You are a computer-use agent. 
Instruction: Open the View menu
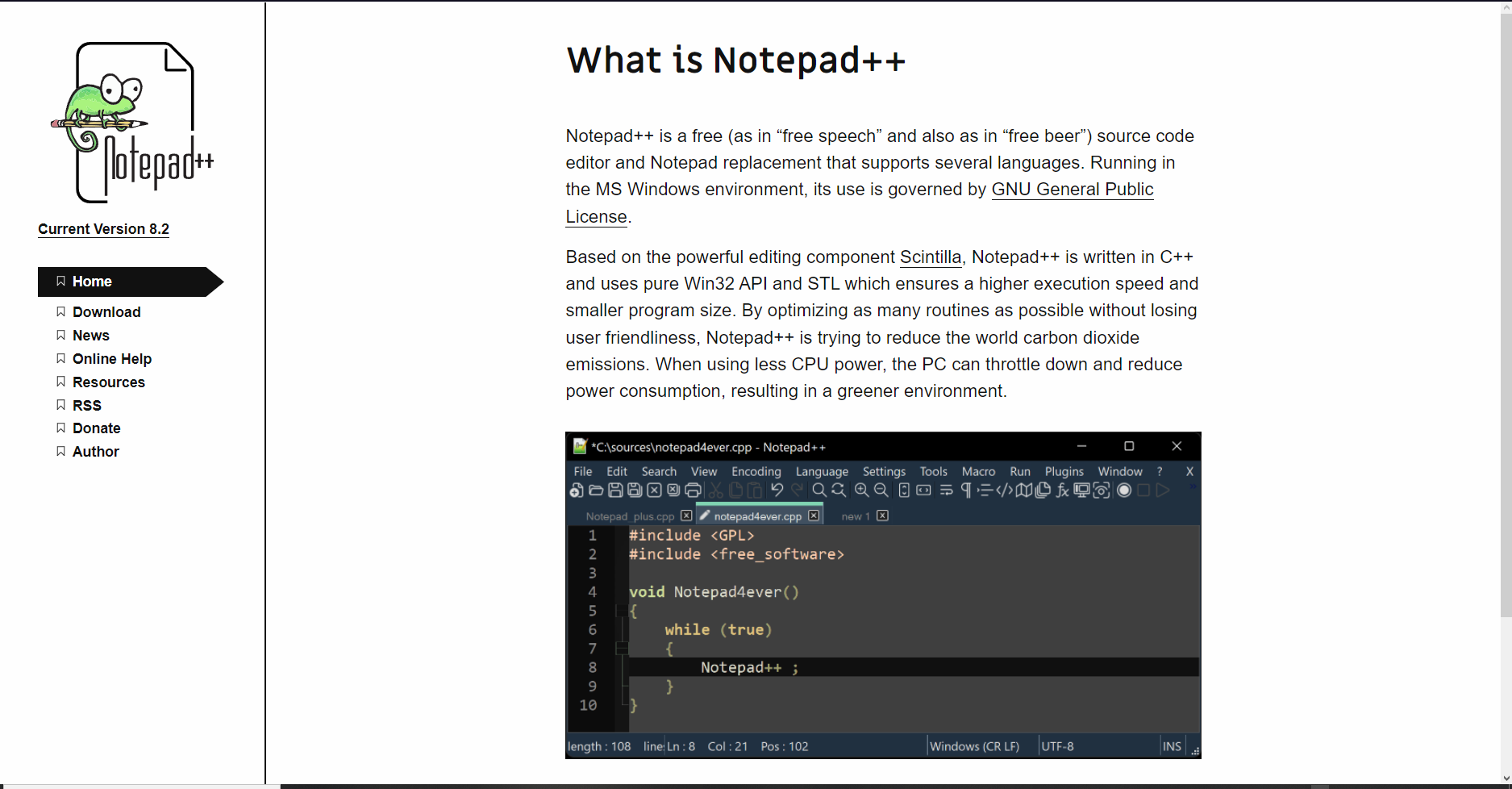coord(704,471)
